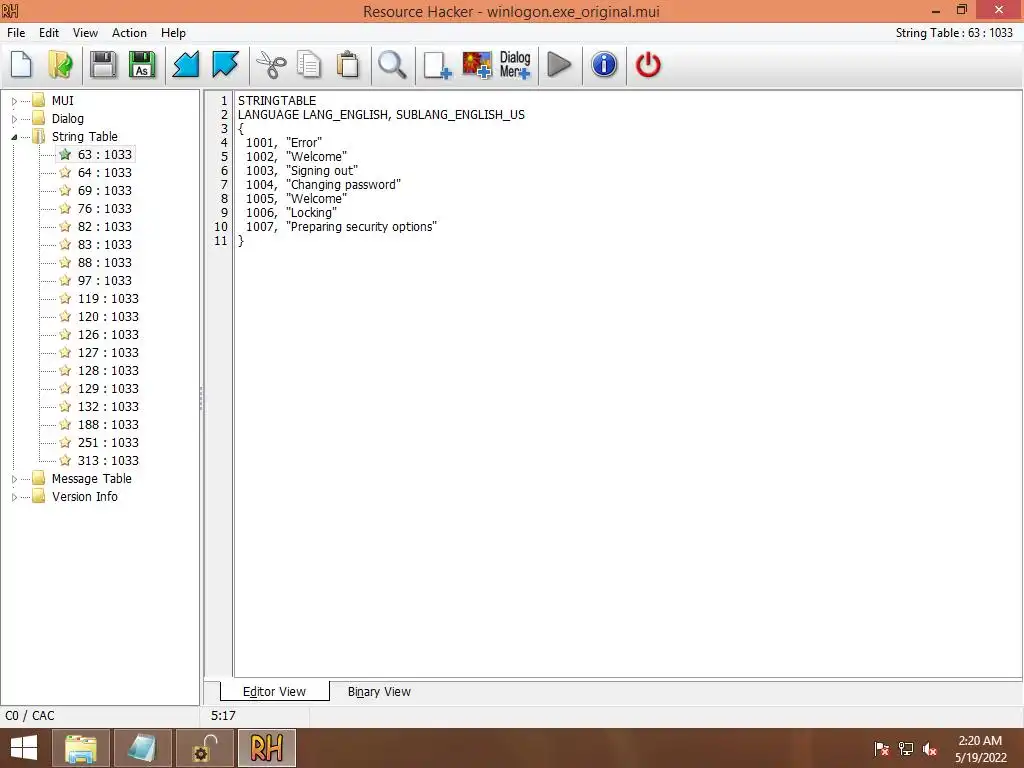1024x768 pixels.
Task: Click the Version Info folder icon
Action: pyautogui.click(x=39, y=496)
